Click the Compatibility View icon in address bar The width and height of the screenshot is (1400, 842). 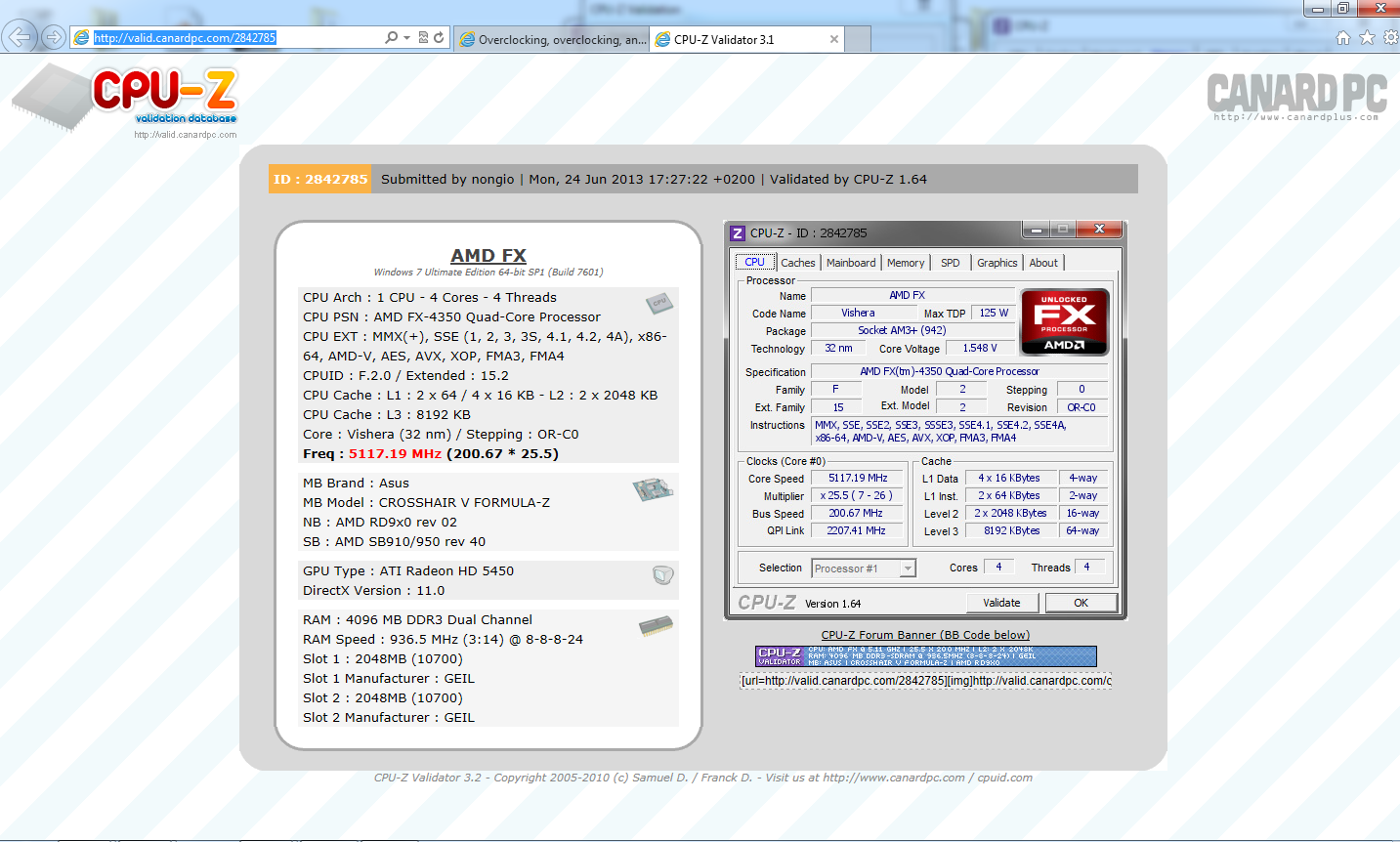[423, 37]
